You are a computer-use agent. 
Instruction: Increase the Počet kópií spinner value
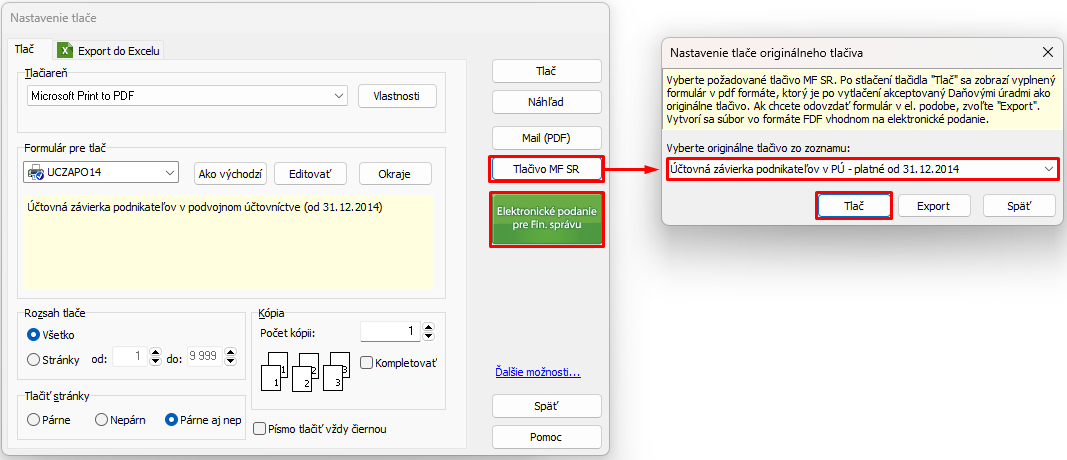(x=439, y=326)
